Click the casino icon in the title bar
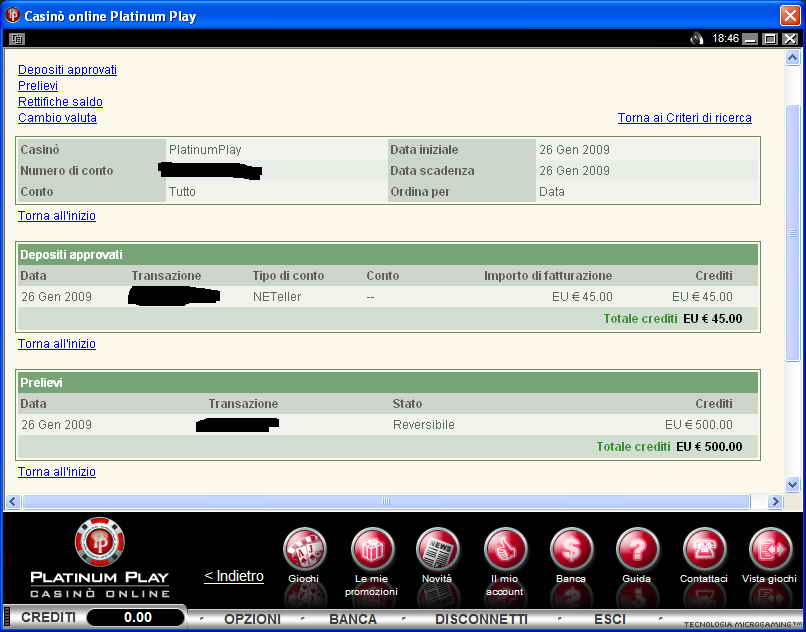The height and width of the screenshot is (632, 806). (12, 15)
